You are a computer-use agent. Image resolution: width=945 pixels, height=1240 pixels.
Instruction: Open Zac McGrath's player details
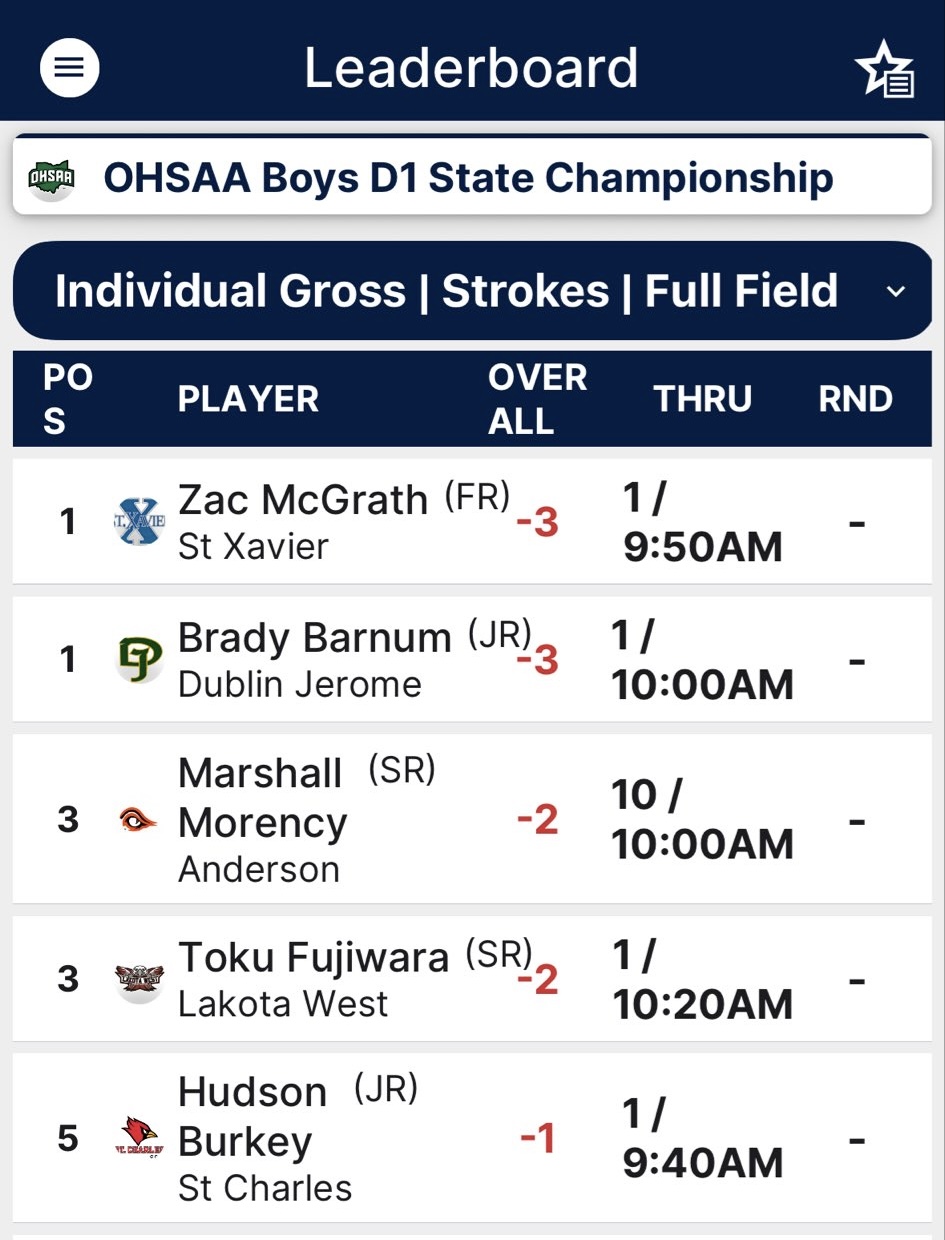pyautogui.click(x=302, y=500)
